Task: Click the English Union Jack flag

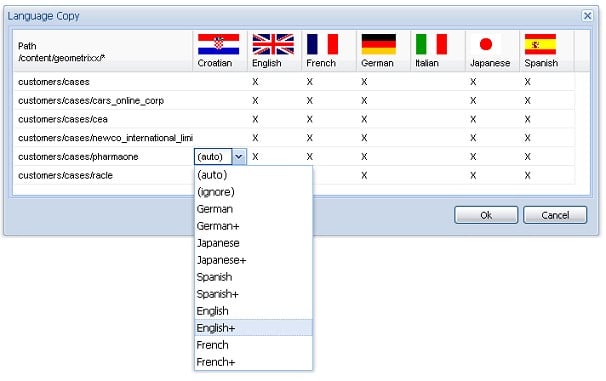Action: tap(273, 44)
